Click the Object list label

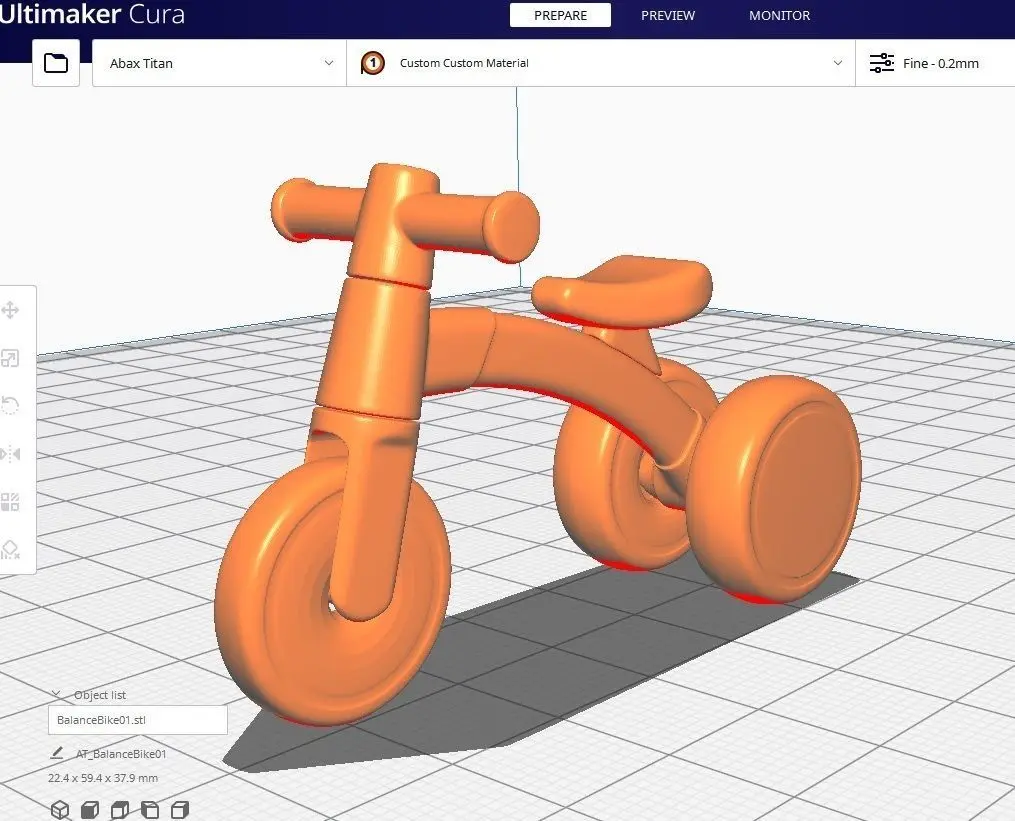click(100, 695)
